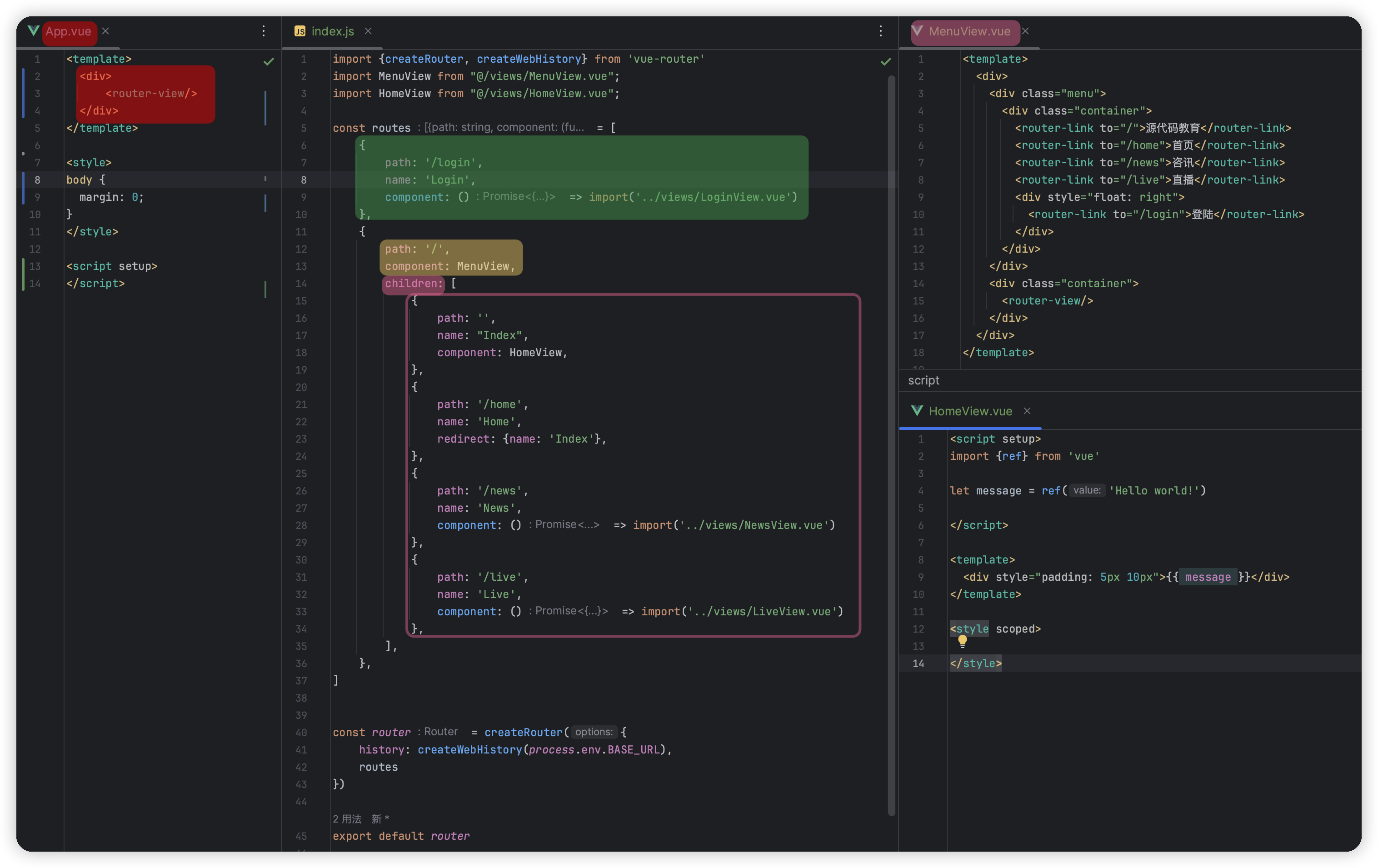Open the App.vue editor's three-dot options menu
1378x868 pixels.
[x=263, y=31]
